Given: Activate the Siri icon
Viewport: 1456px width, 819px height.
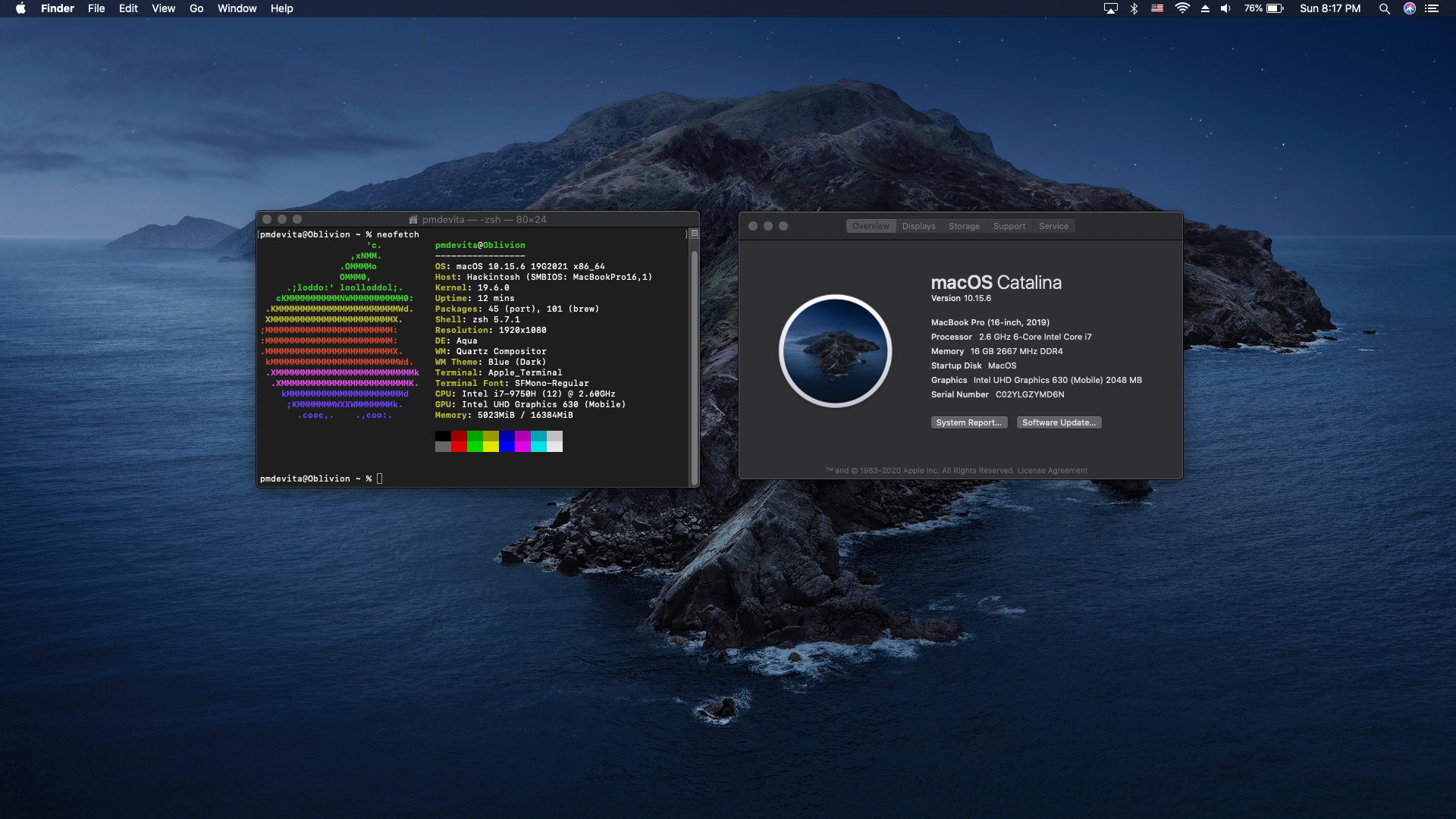Looking at the screenshot, I should (1409, 8).
